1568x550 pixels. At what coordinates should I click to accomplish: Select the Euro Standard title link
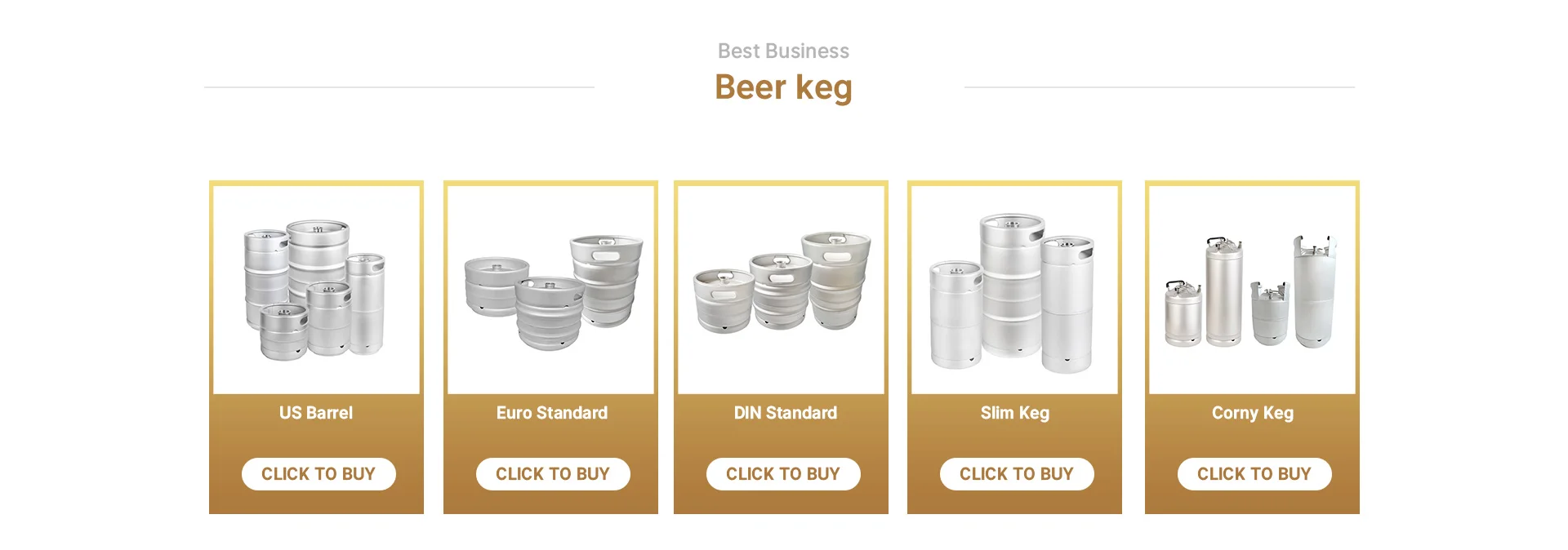(x=551, y=413)
